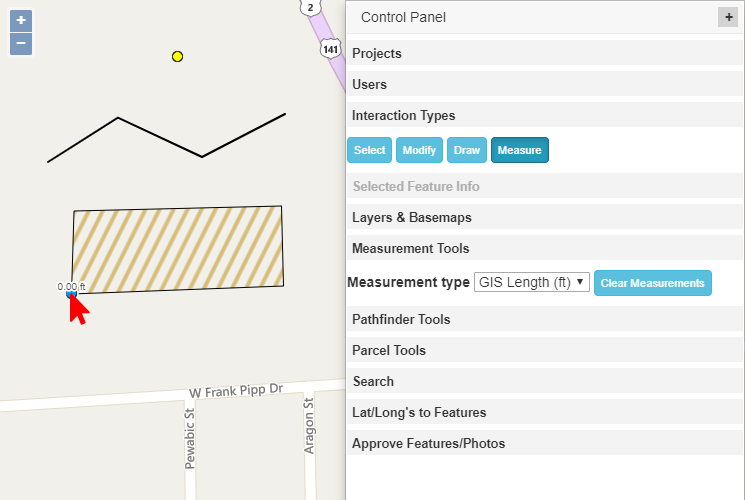Zoom out with the minus map button
745x500 pixels.
(x=21, y=44)
